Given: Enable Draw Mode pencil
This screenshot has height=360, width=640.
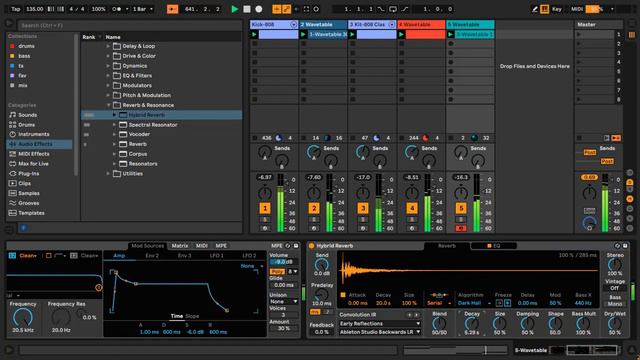Looking at the screenshot, I should [535, 9].
